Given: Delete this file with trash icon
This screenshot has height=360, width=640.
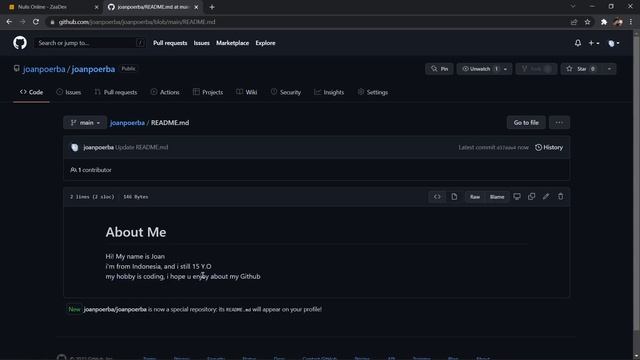Looking at the screenshot, I should pos(560,196).
